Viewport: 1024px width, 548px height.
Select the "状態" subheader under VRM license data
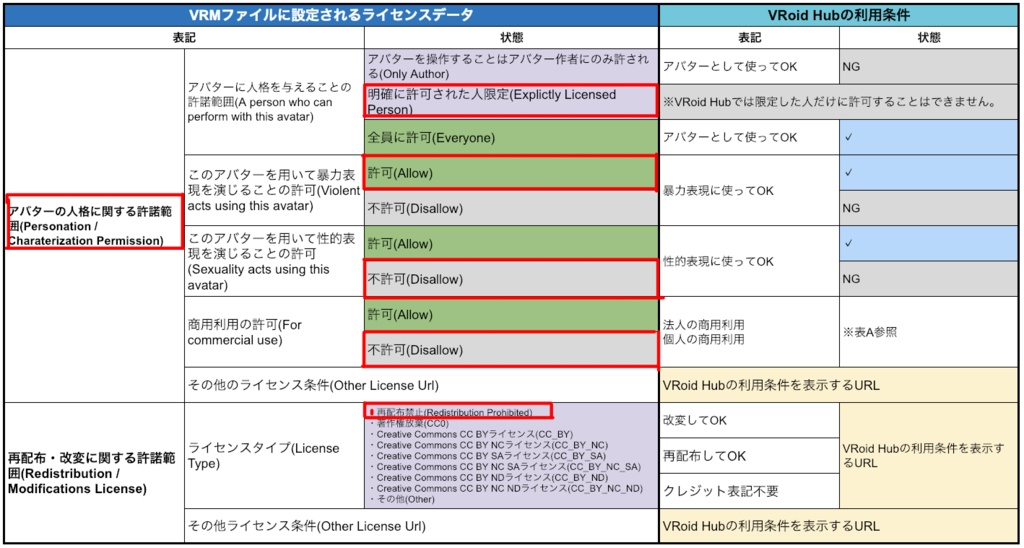click(511, 38)
